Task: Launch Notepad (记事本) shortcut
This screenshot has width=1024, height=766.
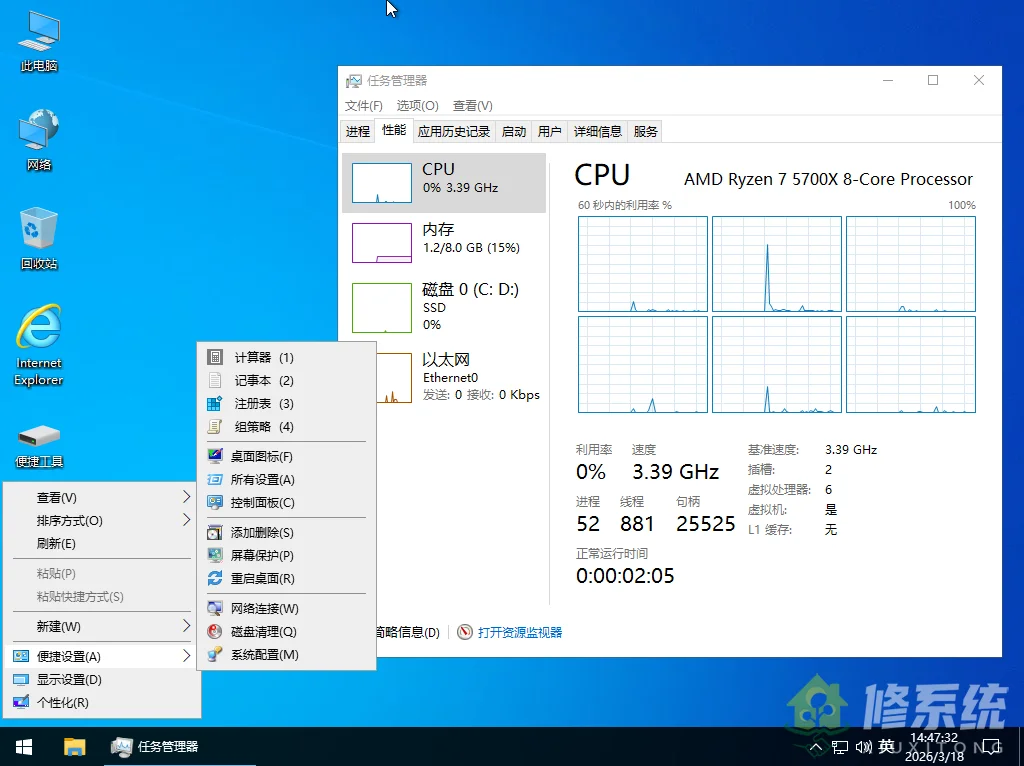Action: point(252,380)
